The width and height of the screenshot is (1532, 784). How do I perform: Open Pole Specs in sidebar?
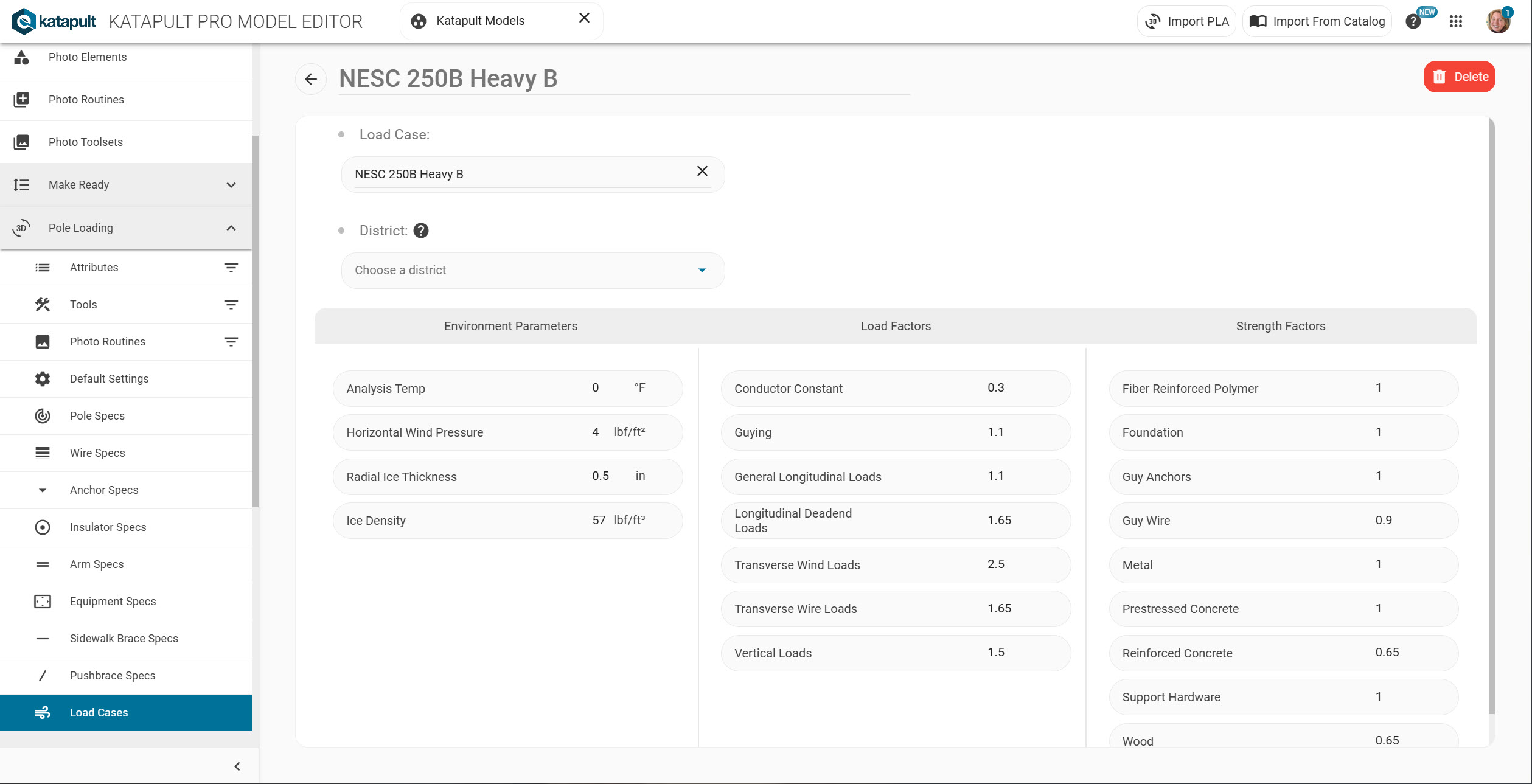click(x=97, y=416)
